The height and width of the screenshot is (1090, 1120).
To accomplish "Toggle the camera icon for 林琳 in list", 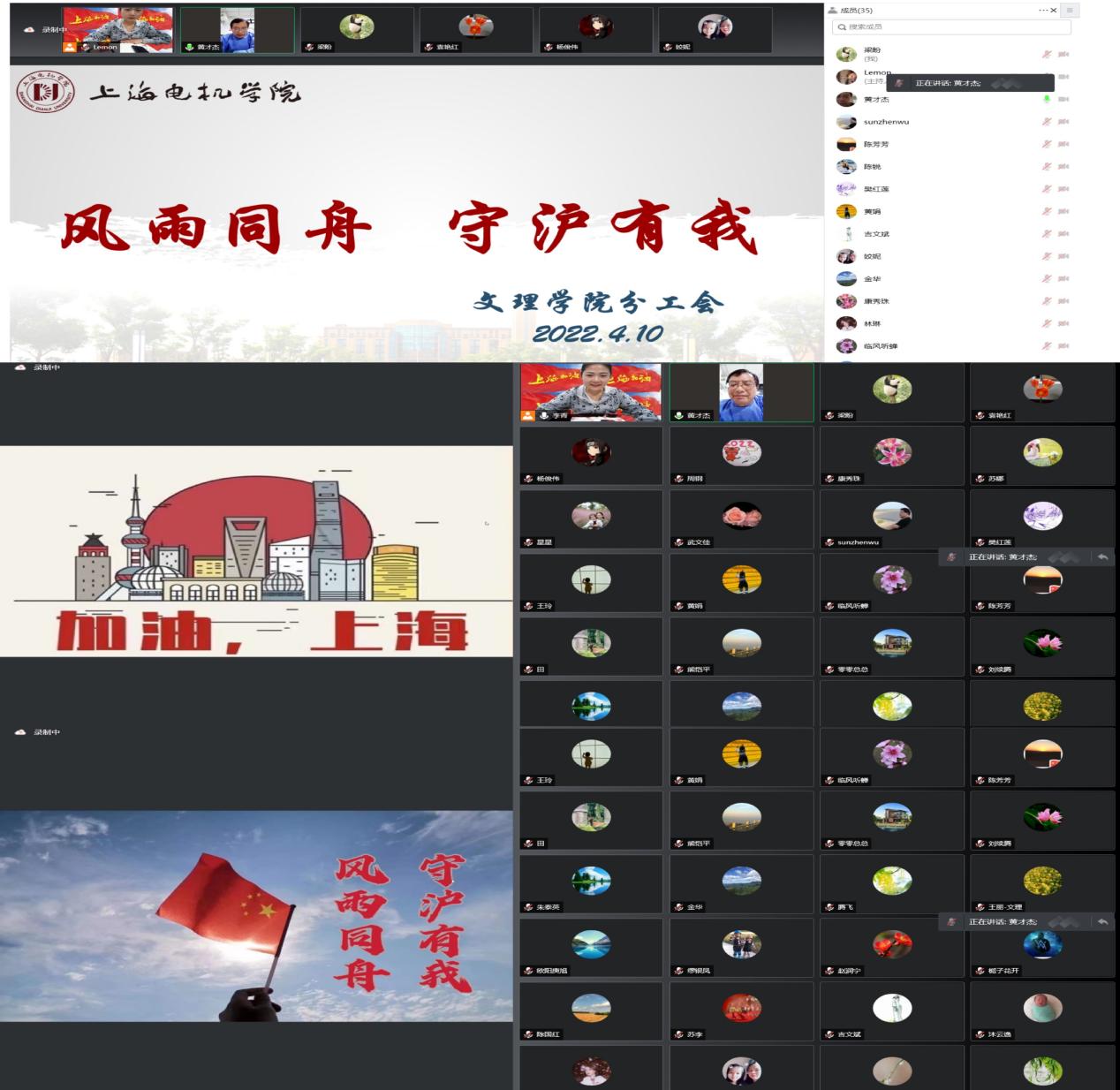I will point(1063,324).
